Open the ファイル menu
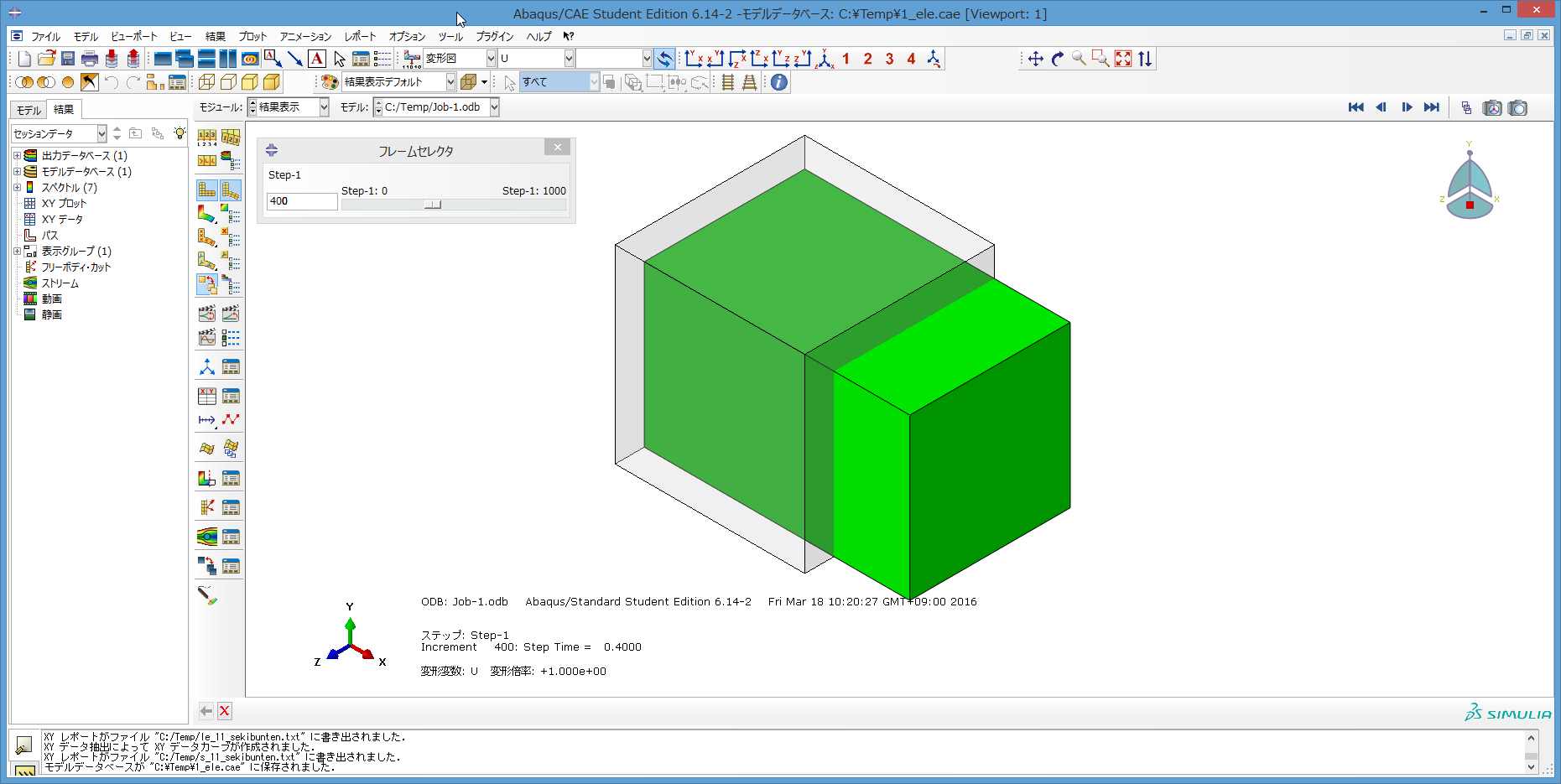Viewport: 1561px width, 784px height. (x=45, y=36)
